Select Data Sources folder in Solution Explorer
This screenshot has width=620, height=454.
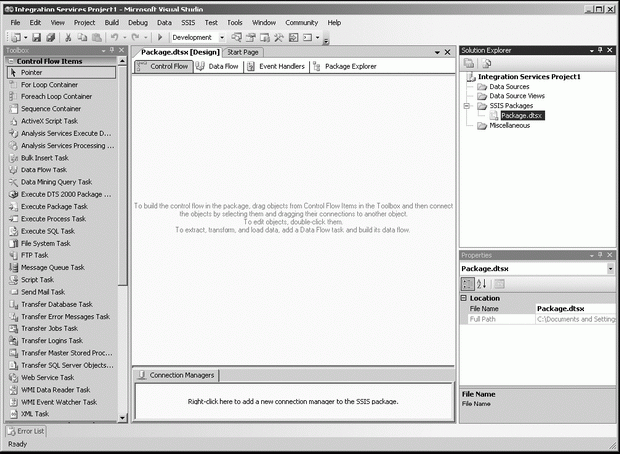(509, 87)
